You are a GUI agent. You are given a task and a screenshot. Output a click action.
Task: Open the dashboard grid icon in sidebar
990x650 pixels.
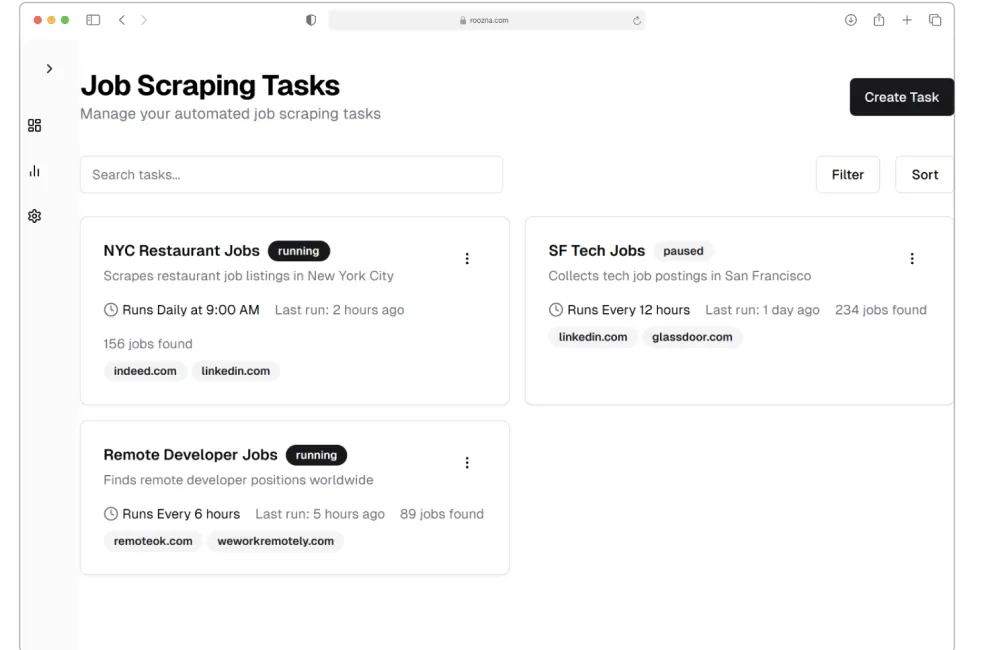tap(35, 125)
